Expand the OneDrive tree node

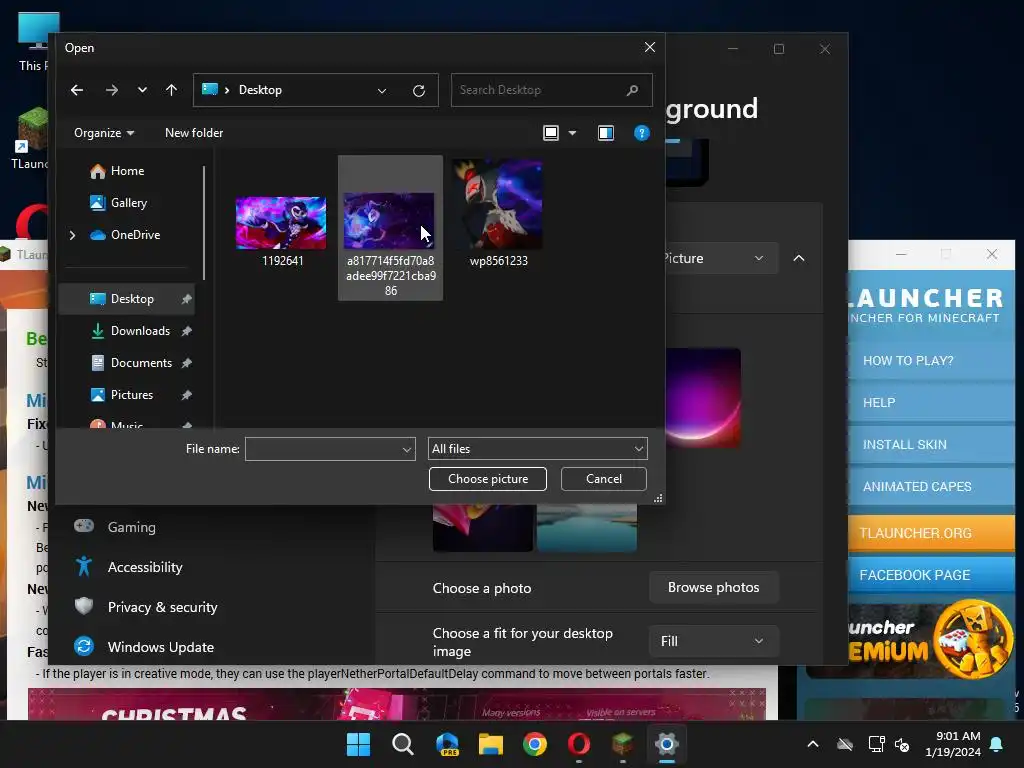(x=72, y=235)
